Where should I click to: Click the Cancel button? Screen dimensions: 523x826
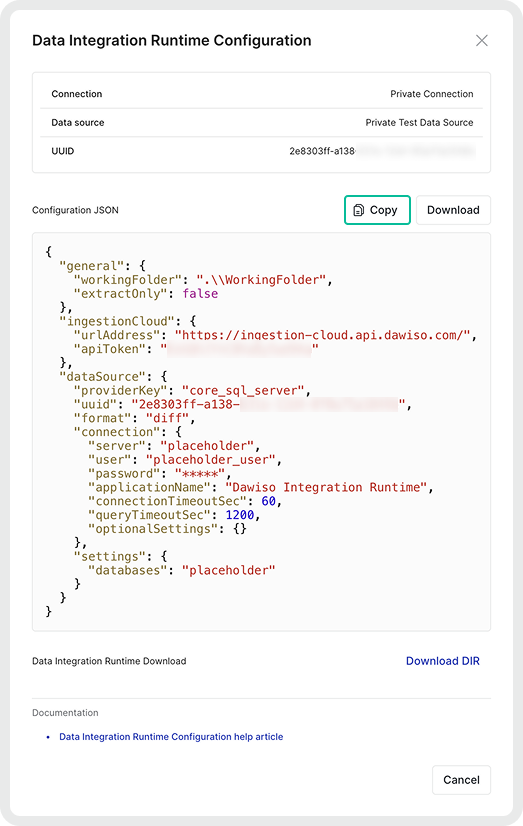tap(461, 780)
